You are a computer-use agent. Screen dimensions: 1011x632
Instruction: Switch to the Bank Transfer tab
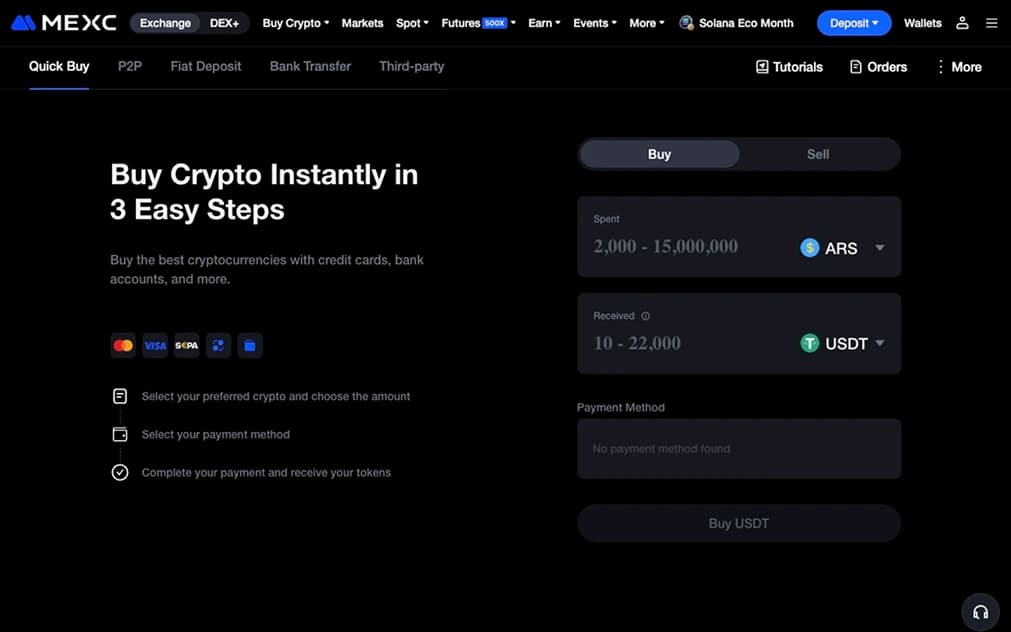[x=310, y=66]
